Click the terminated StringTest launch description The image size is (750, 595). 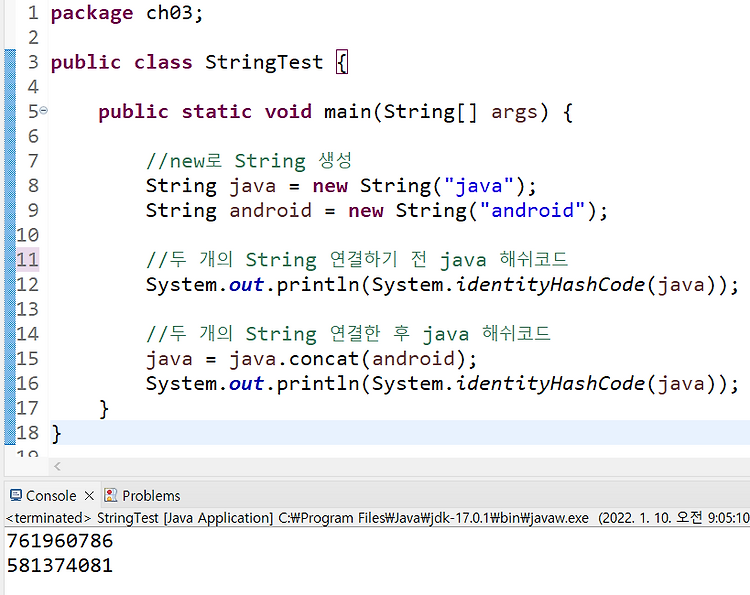click(x=377, y=518)
